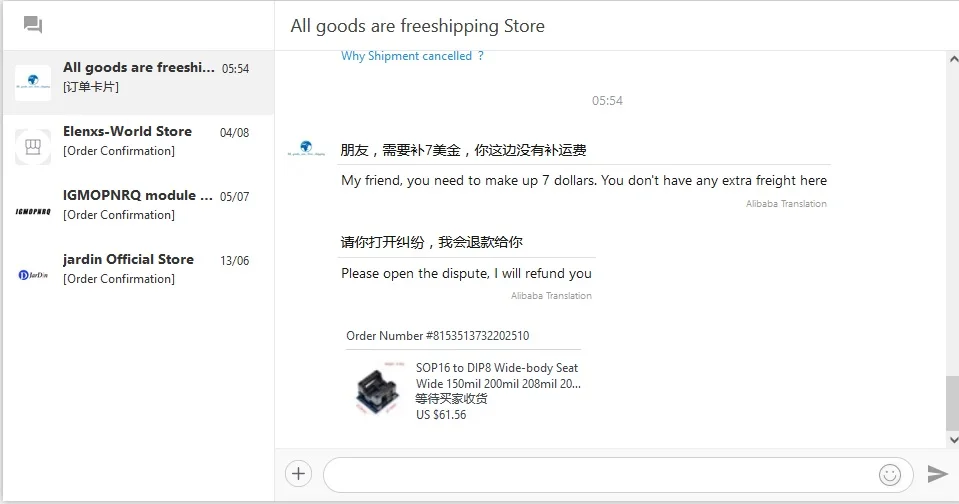This screenshot has height=504, width=959.
Task: Open the Elenxs-World Store conversation
Action: [x=138, y=147]
